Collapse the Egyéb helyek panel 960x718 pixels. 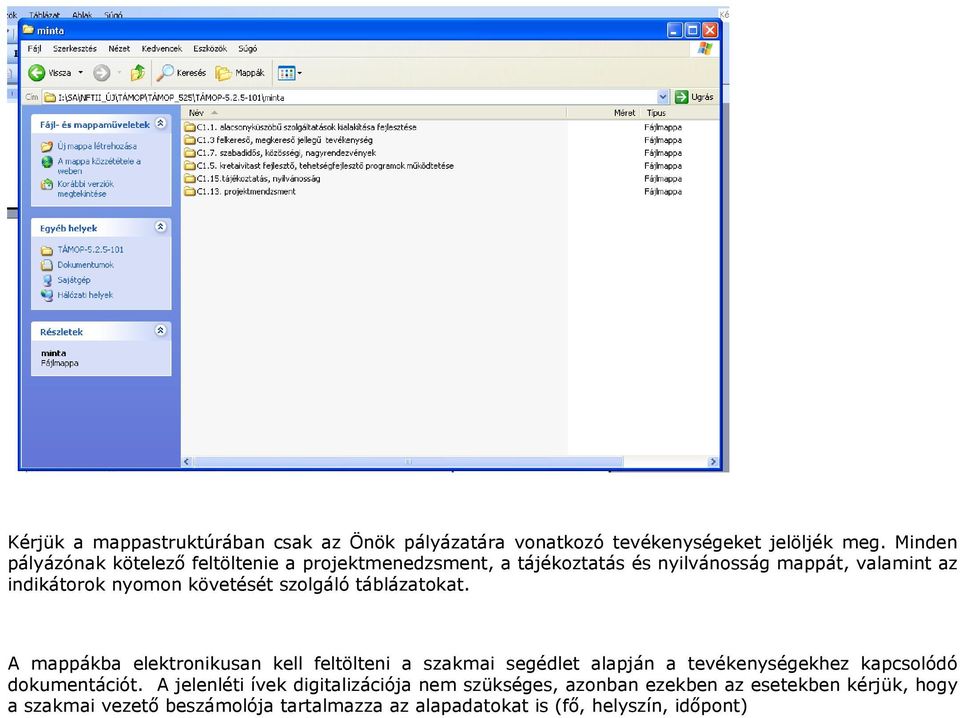(x=160, y=227)
